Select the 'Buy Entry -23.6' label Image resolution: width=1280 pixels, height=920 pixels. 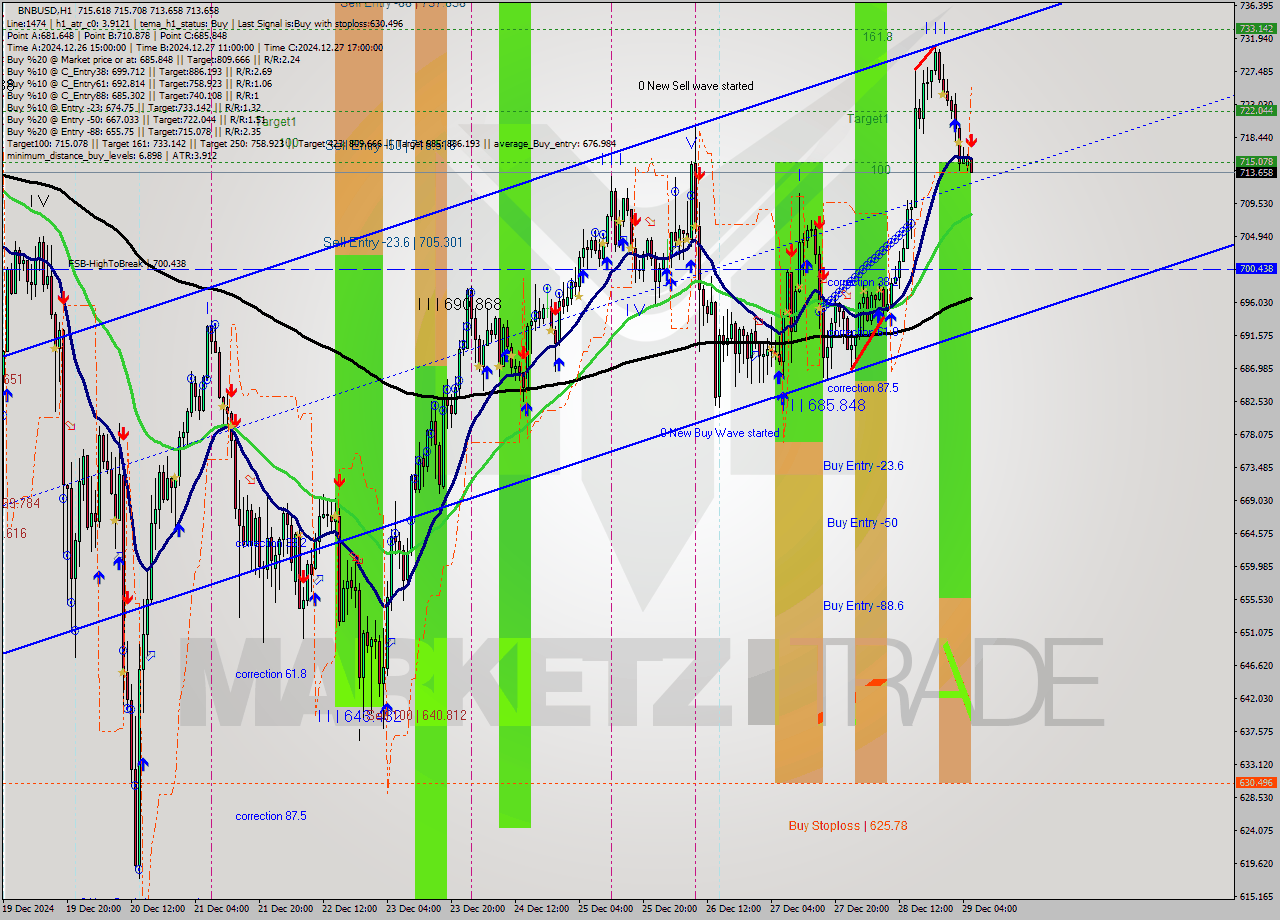pos(863,465)
